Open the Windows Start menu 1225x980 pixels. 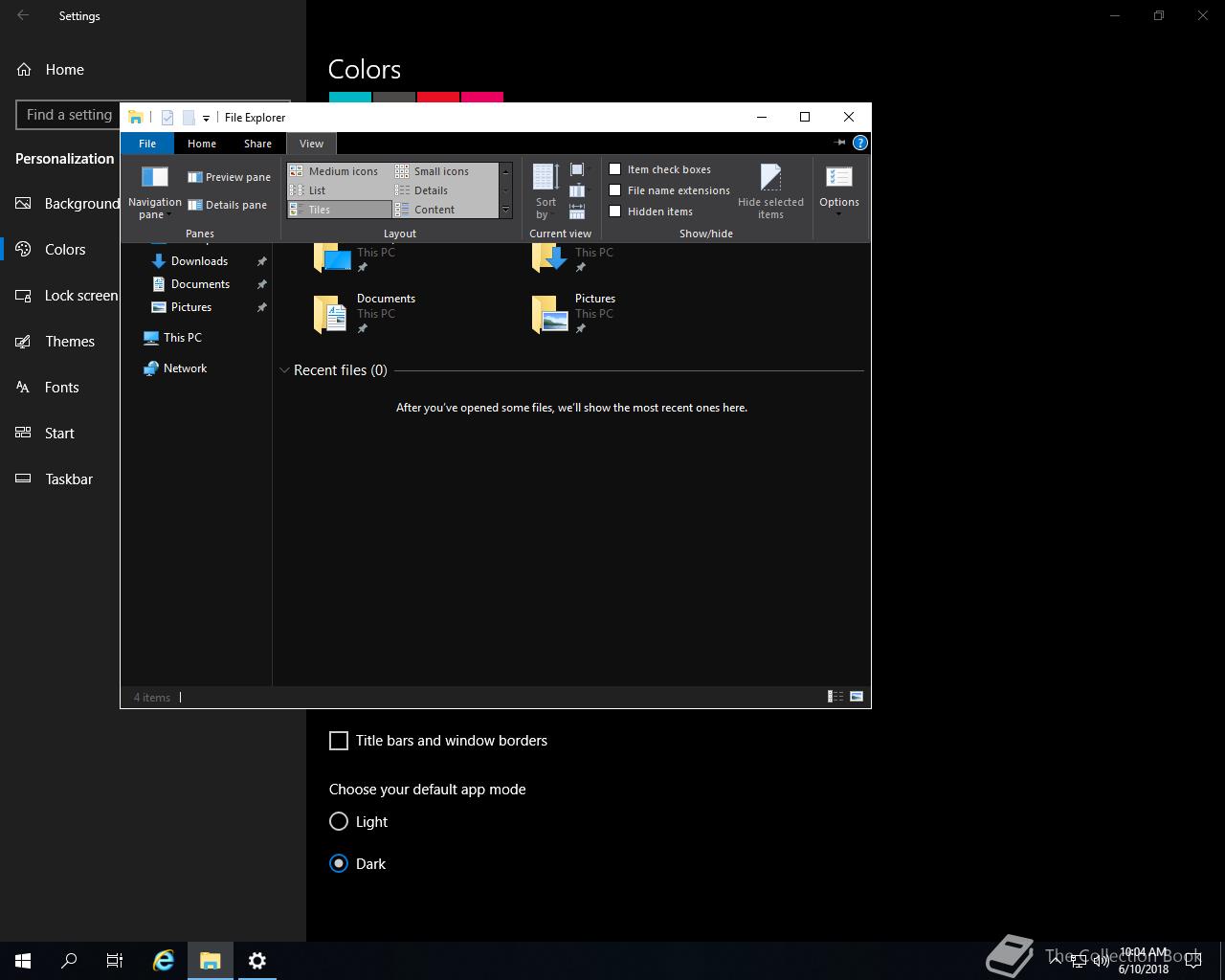coord(23,961)
